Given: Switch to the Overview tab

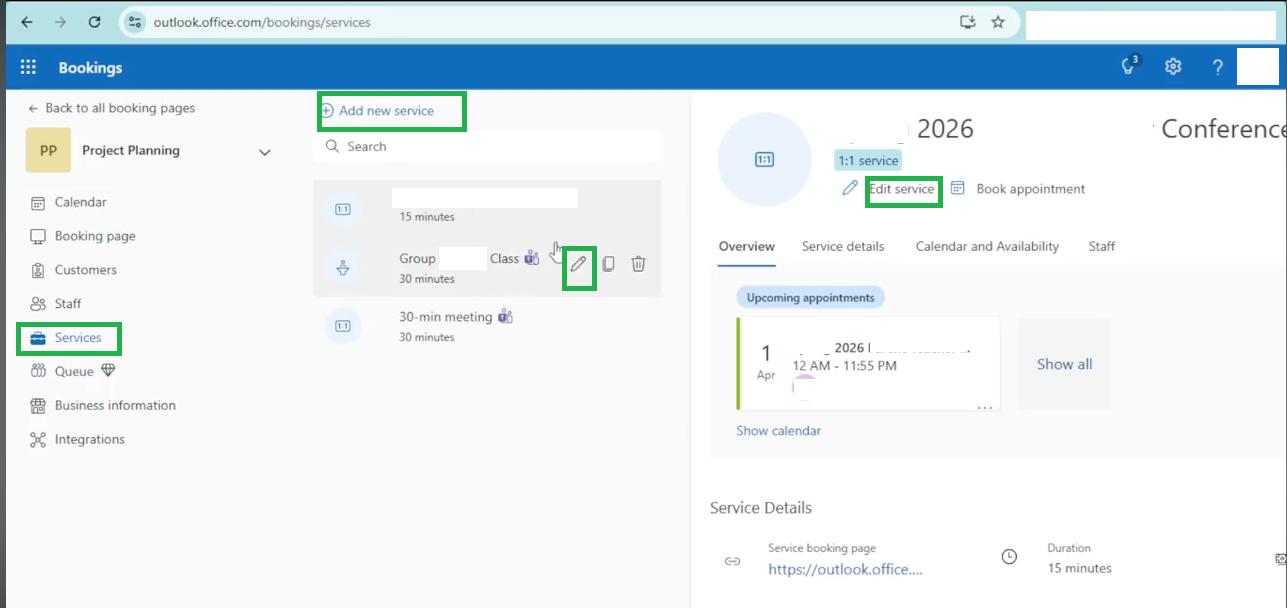Looking at the screenshot, I should [746, 246].
